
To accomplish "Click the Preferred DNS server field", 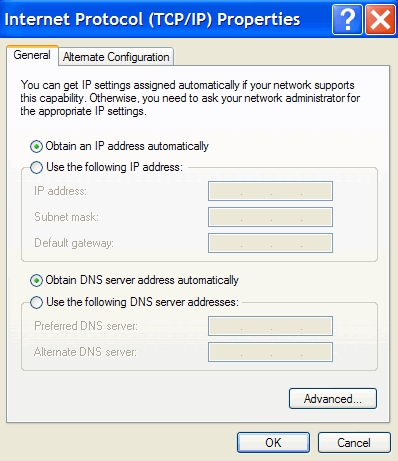I will [x=270, y=326].
